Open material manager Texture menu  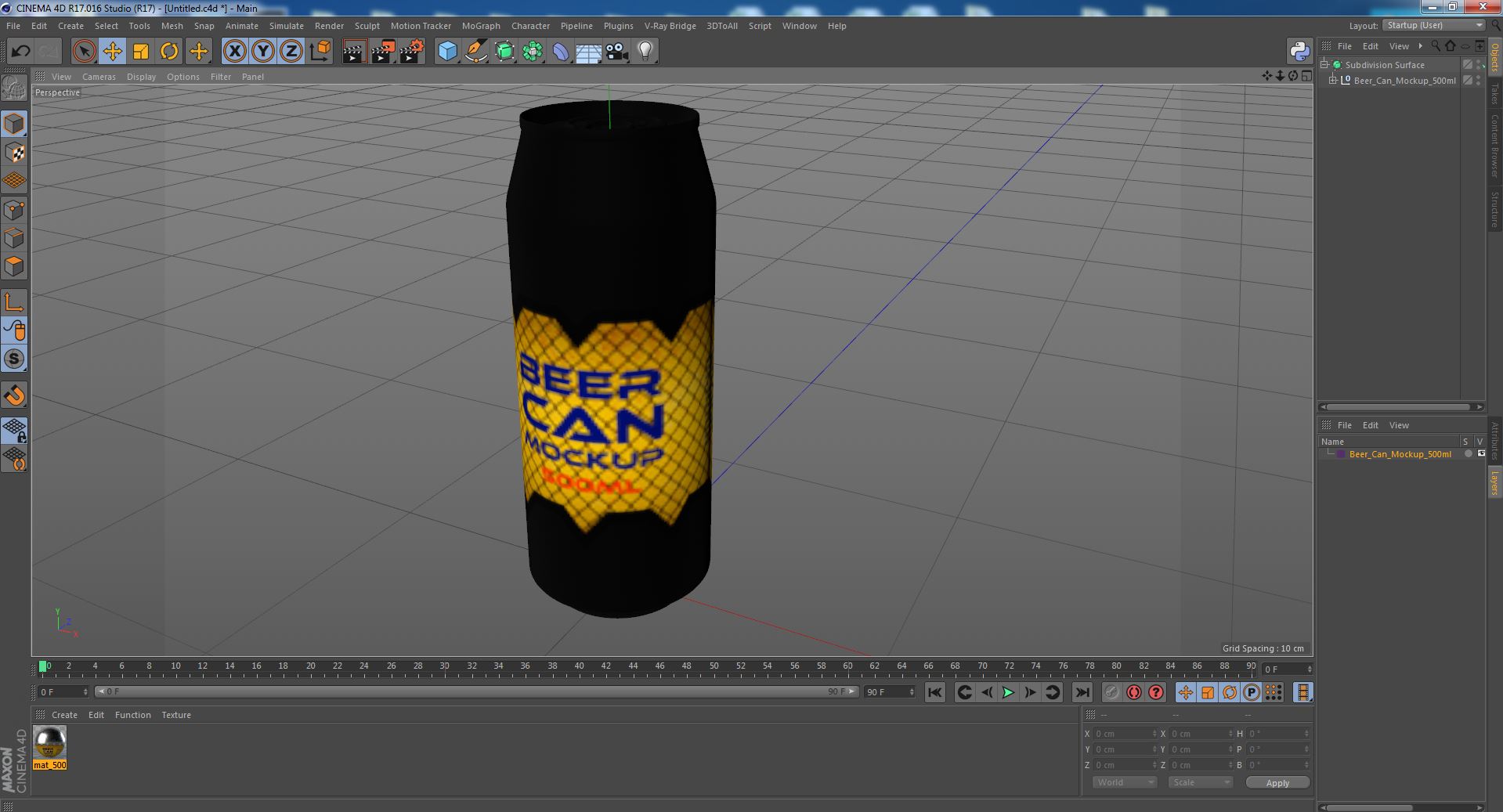(x=176, y=715)
